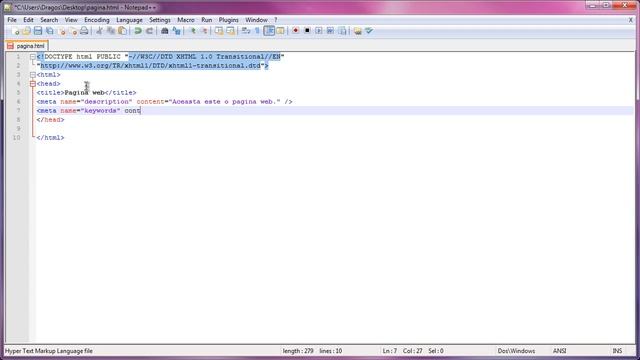This screenshot has width=640, height=360.
Task: Create a new file with the New toolbar icon
Action: point(16,31)
